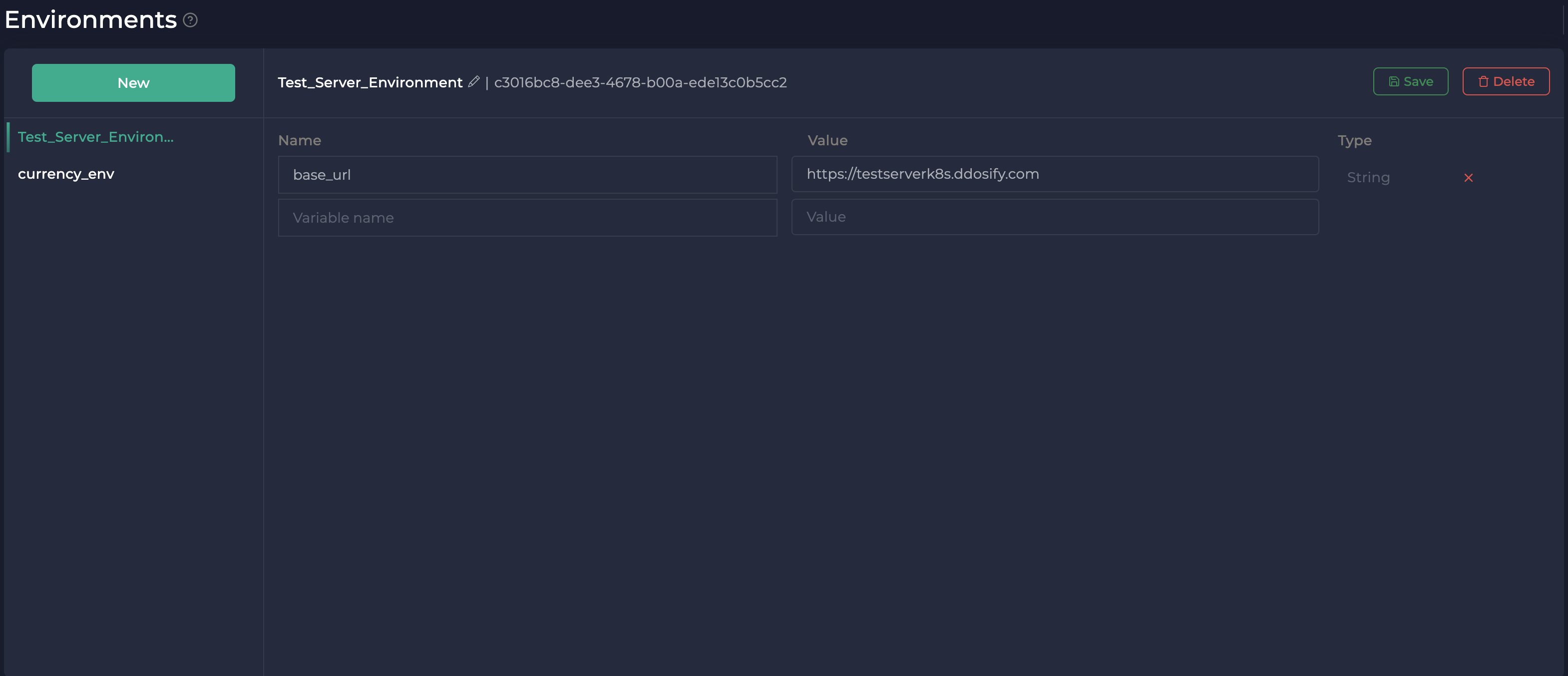1568x676 pixels.
Task: Open the String type selector
Action: click(1368, 177)
